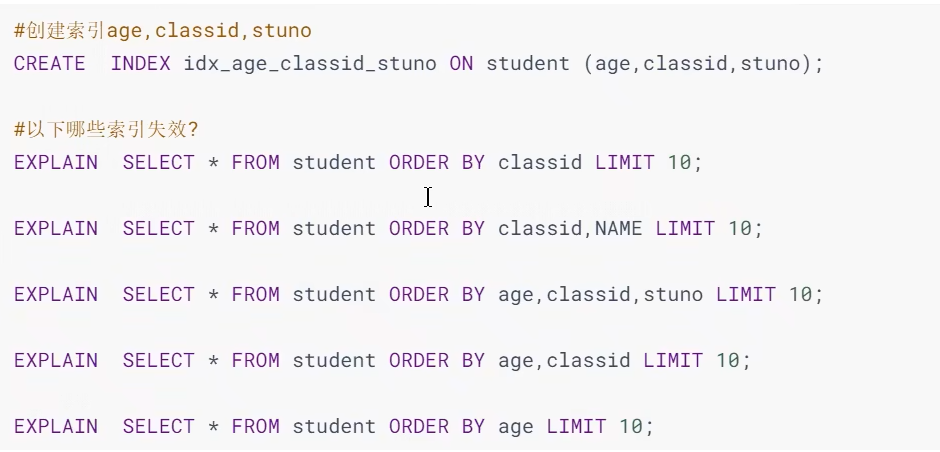Click FROM in the ORDER BY age,classid query

pyautogui.click(x=255, y=360)
